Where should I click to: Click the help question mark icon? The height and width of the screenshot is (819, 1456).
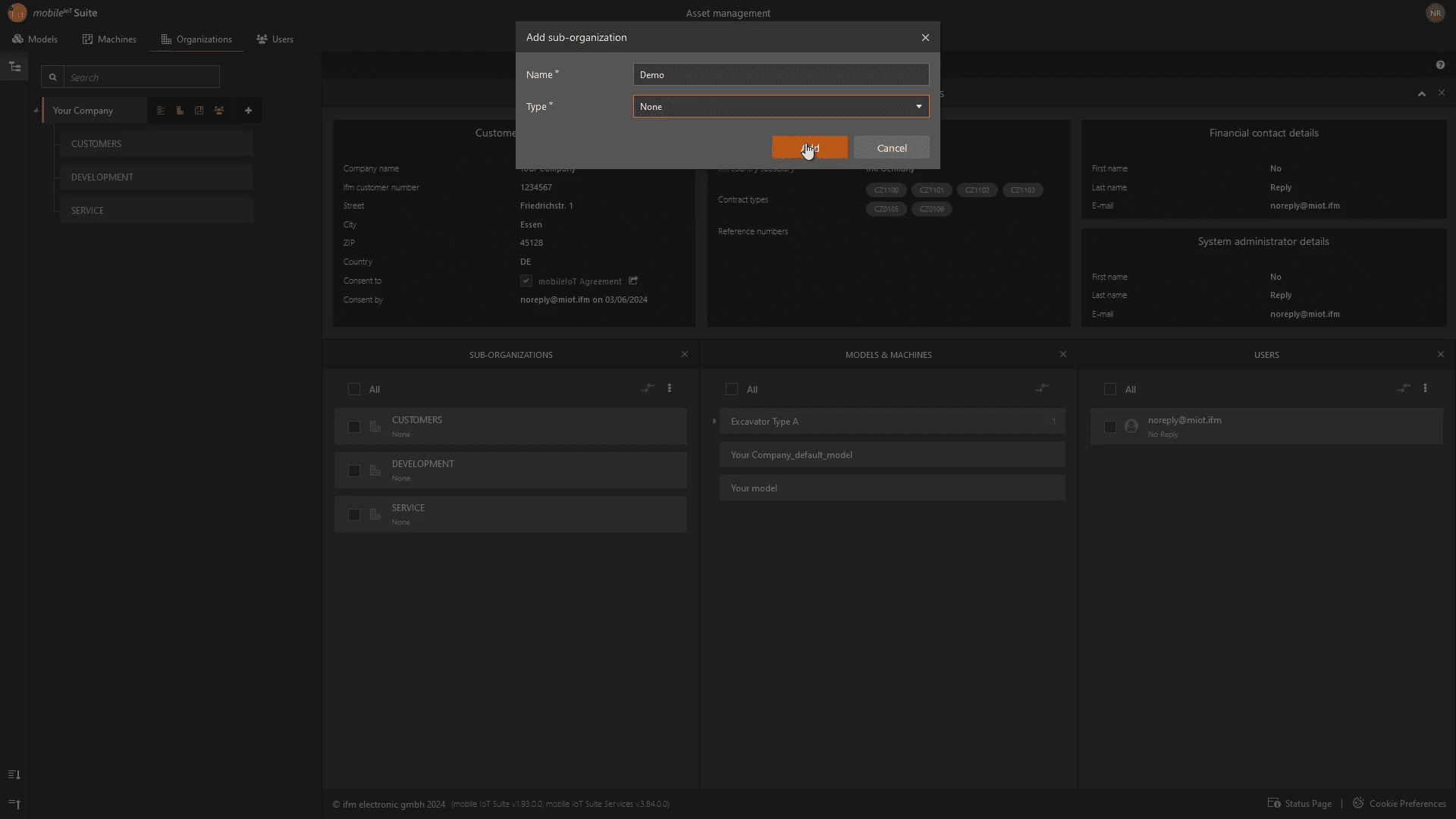click(1440, 65)
